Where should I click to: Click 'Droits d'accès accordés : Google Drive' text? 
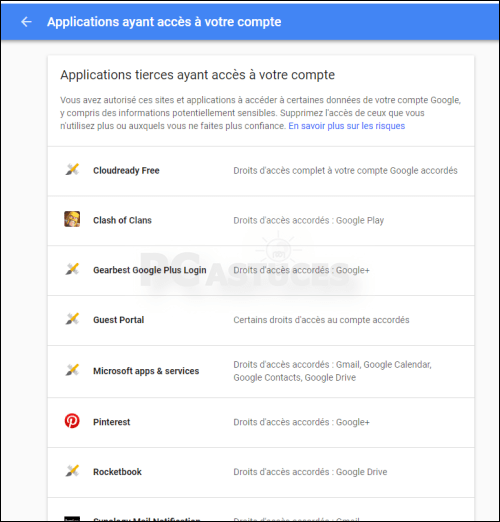[310, 472]
